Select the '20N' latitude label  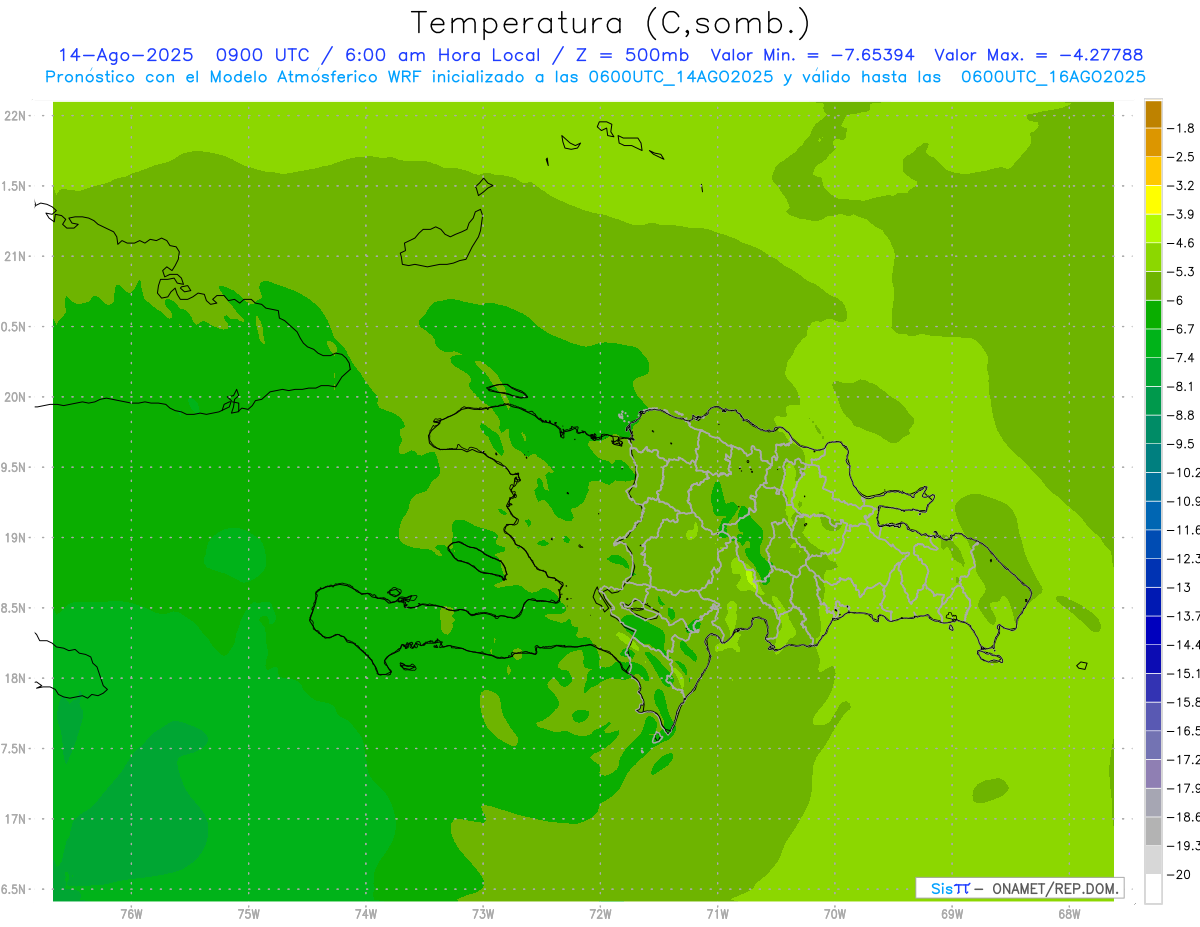point(16,398)
